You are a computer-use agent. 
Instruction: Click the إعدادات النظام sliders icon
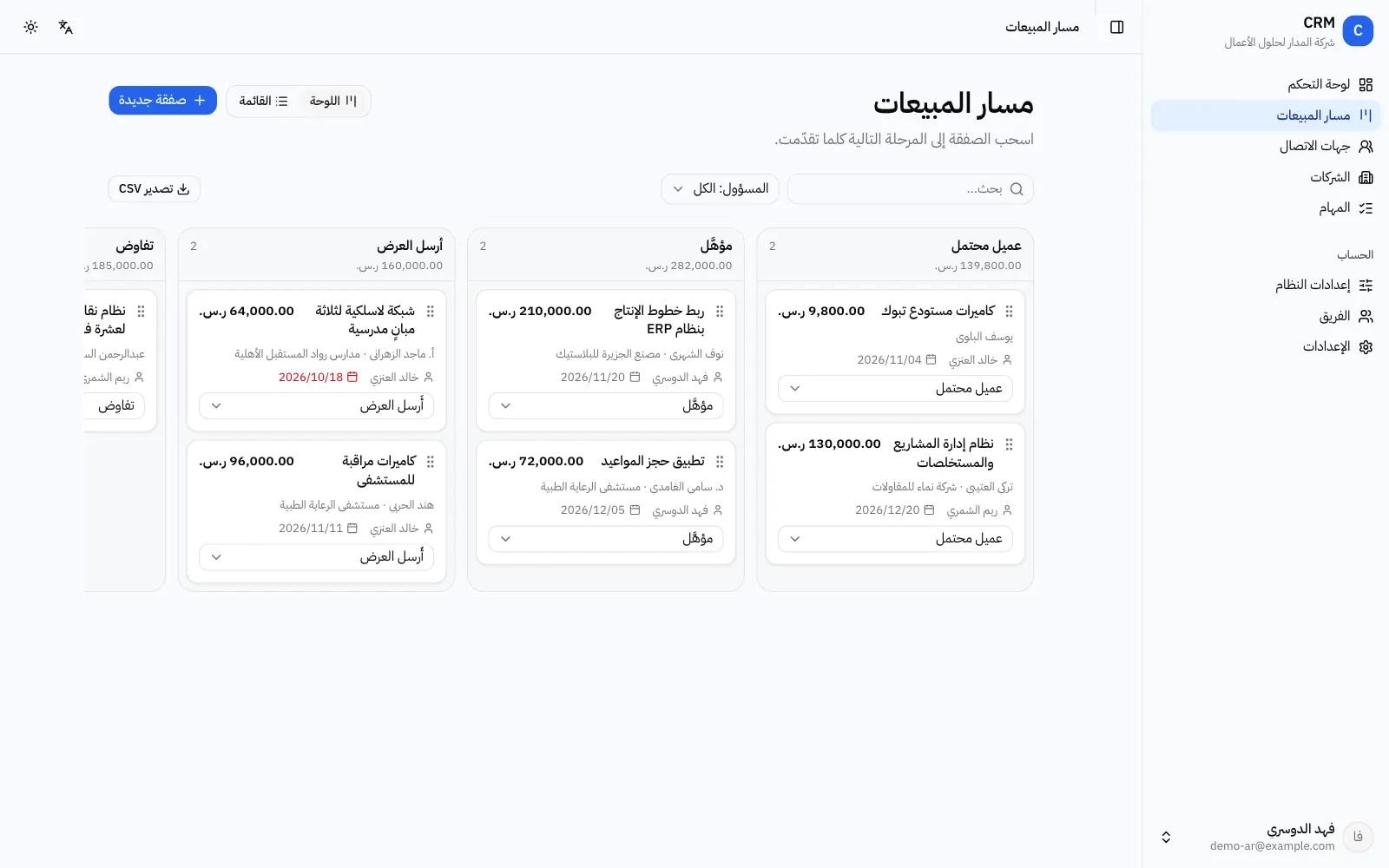(x=1366, y=285)
